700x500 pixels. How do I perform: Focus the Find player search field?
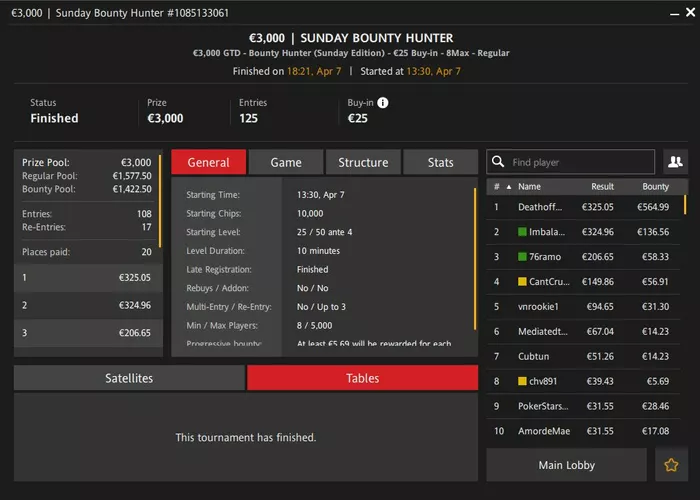(x=571, y=162)
